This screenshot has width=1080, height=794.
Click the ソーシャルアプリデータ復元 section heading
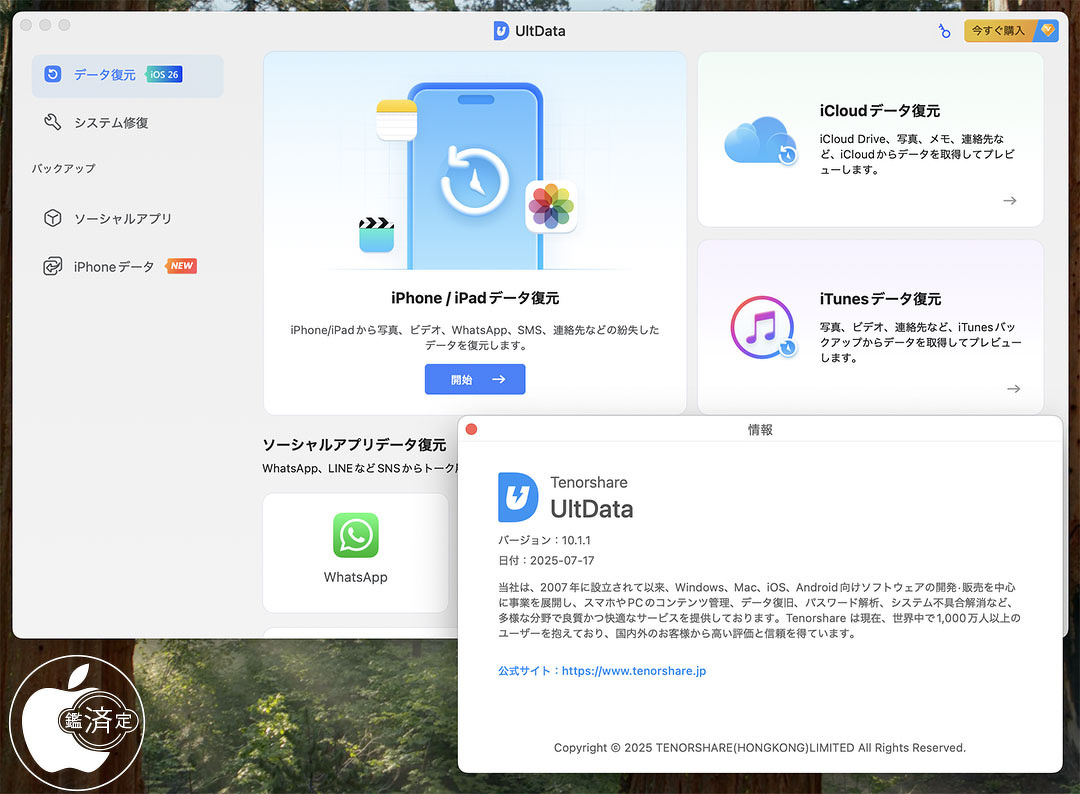[355, 445]
